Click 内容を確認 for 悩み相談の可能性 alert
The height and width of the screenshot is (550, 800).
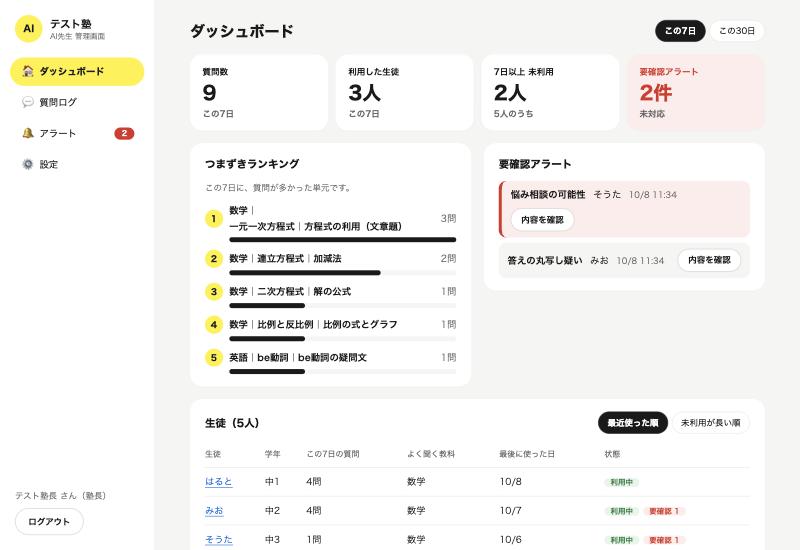pos(542,220)
